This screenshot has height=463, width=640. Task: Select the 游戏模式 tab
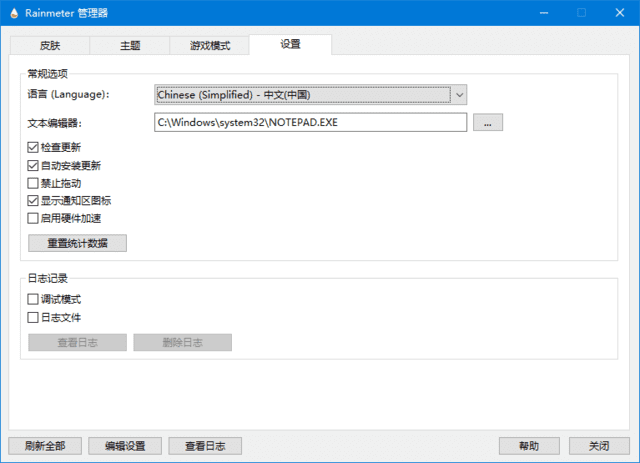click(209, 46)
